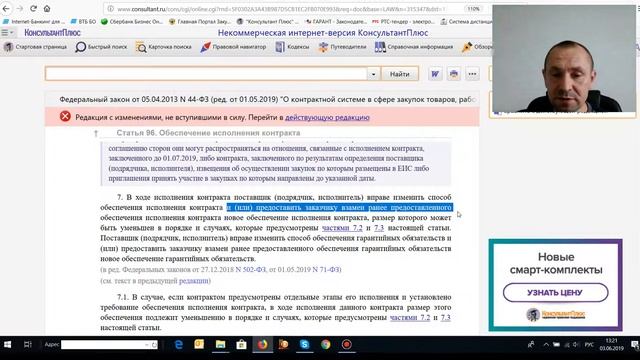Open Путеводители section
This screenshot has width=640, height=360.
(x=342, y=47)
